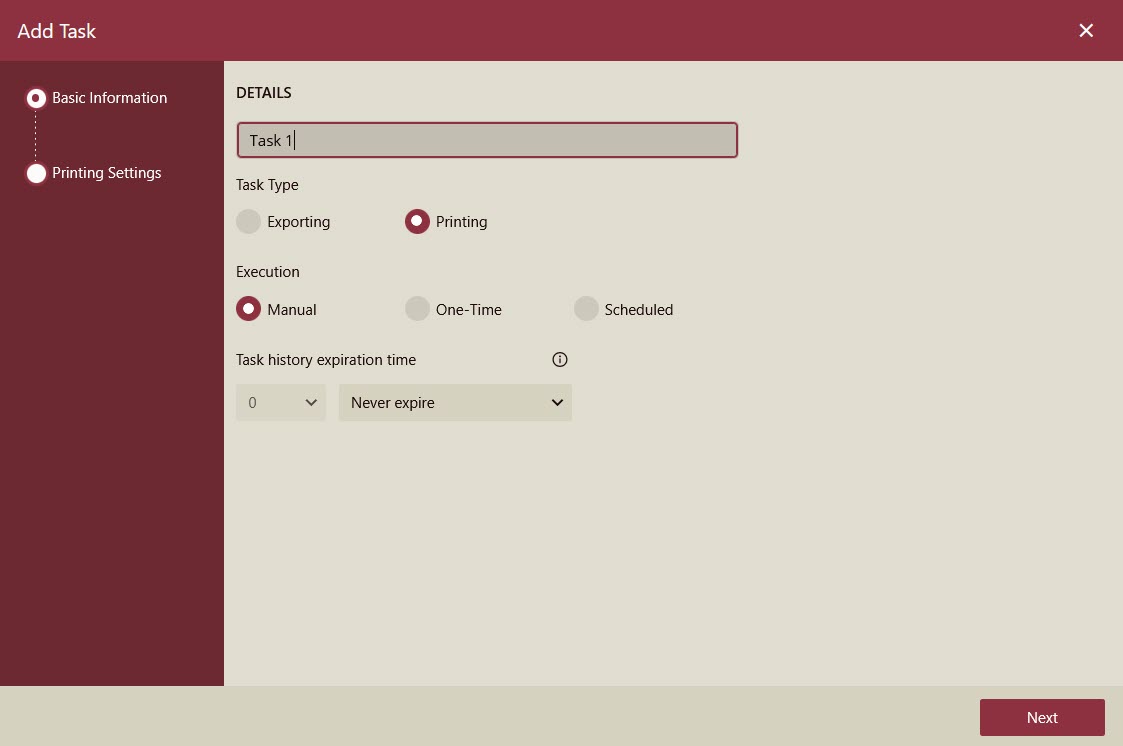The width and height of the screenshot is (1123, 746).
Task: Select the Printing task type
Action: pos(417,221)
